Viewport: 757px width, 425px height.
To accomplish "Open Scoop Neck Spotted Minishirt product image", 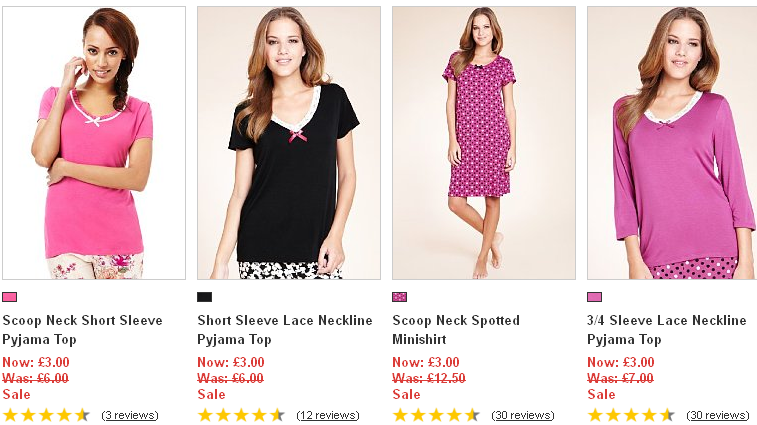I will (484, 143).
